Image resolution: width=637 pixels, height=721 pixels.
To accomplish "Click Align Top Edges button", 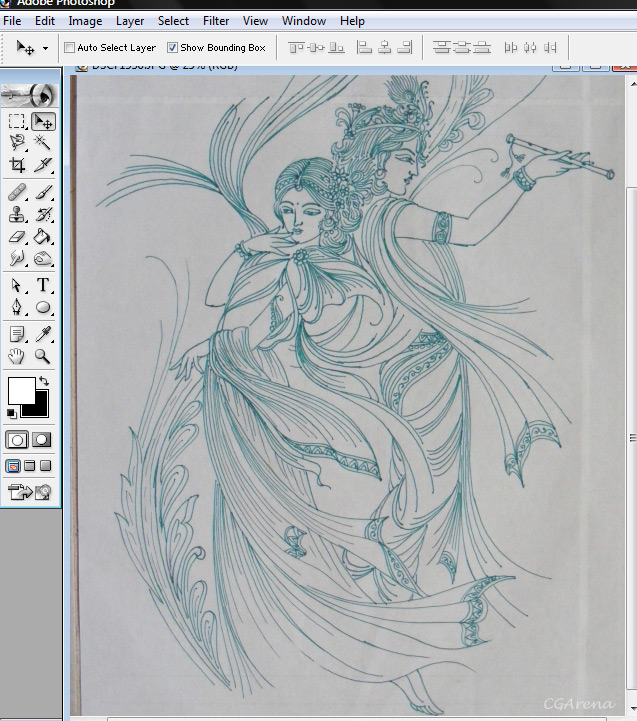I will tap(296, 47).
